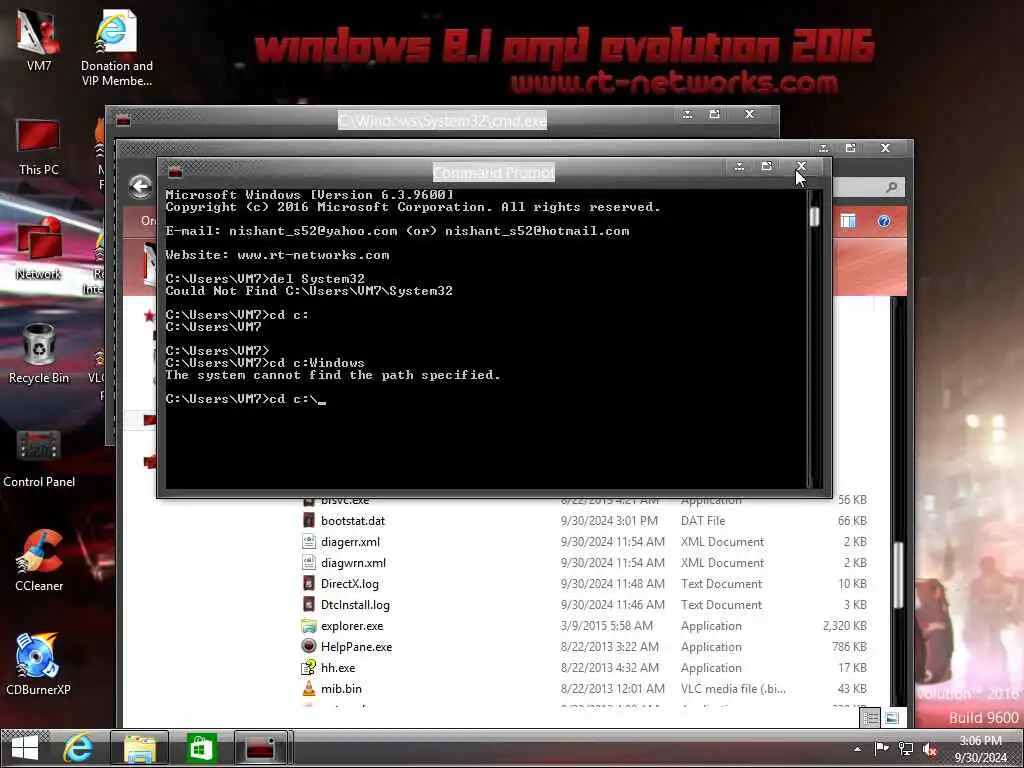Open File Explorer taskbar button
The height and width of the screenshot is (768, 1024).
(x=140, y=748)
